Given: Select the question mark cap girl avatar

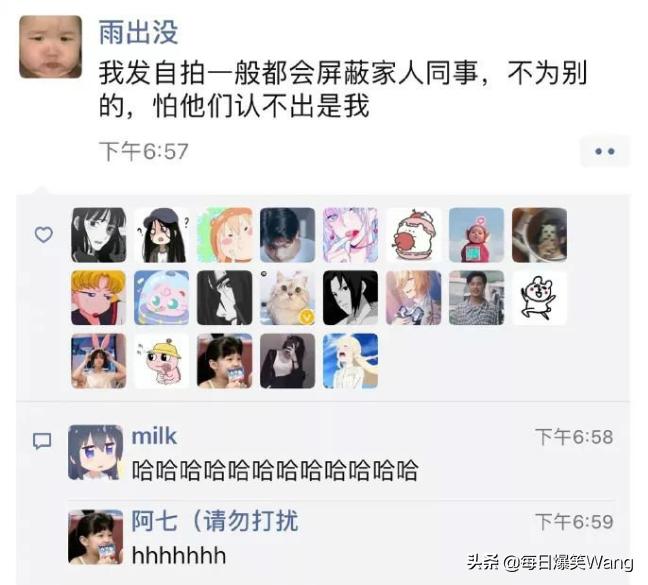Looking at the screenshot, I should click(161, 235).
